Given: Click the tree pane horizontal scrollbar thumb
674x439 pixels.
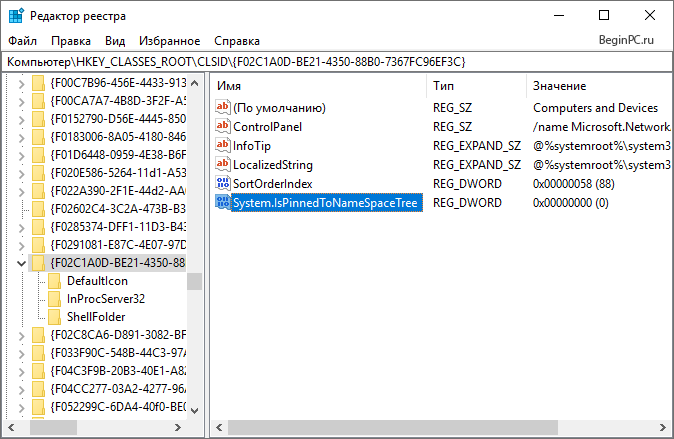Looking at the screenshot, I should click(x=53, y=427).
